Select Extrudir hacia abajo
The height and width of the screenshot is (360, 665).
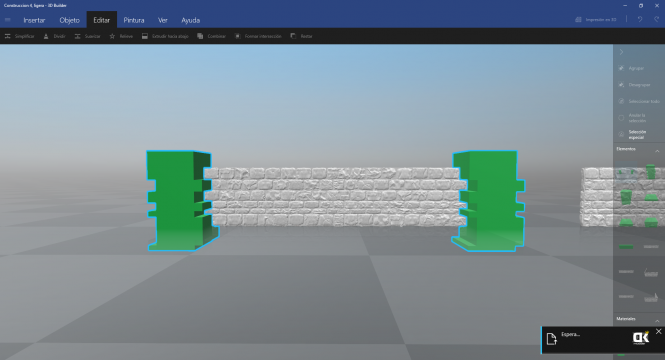pyautogui.click(x=165, y=36)
